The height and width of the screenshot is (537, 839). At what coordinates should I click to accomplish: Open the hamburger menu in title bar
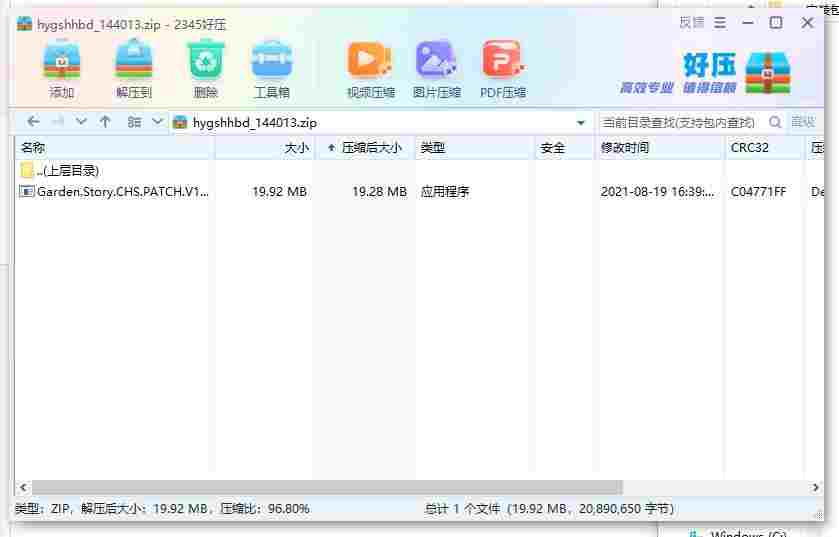click(x=720, y=23)
